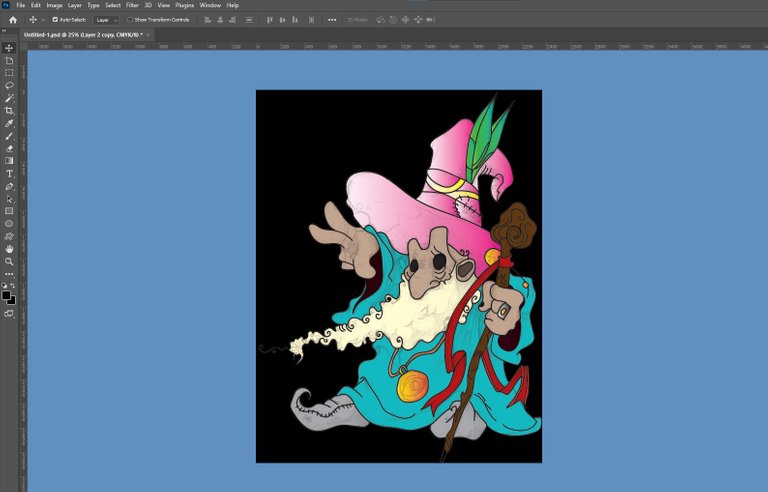Click the wizard artwork on the canvas
The image size is (768, 492).
point(399,276)
